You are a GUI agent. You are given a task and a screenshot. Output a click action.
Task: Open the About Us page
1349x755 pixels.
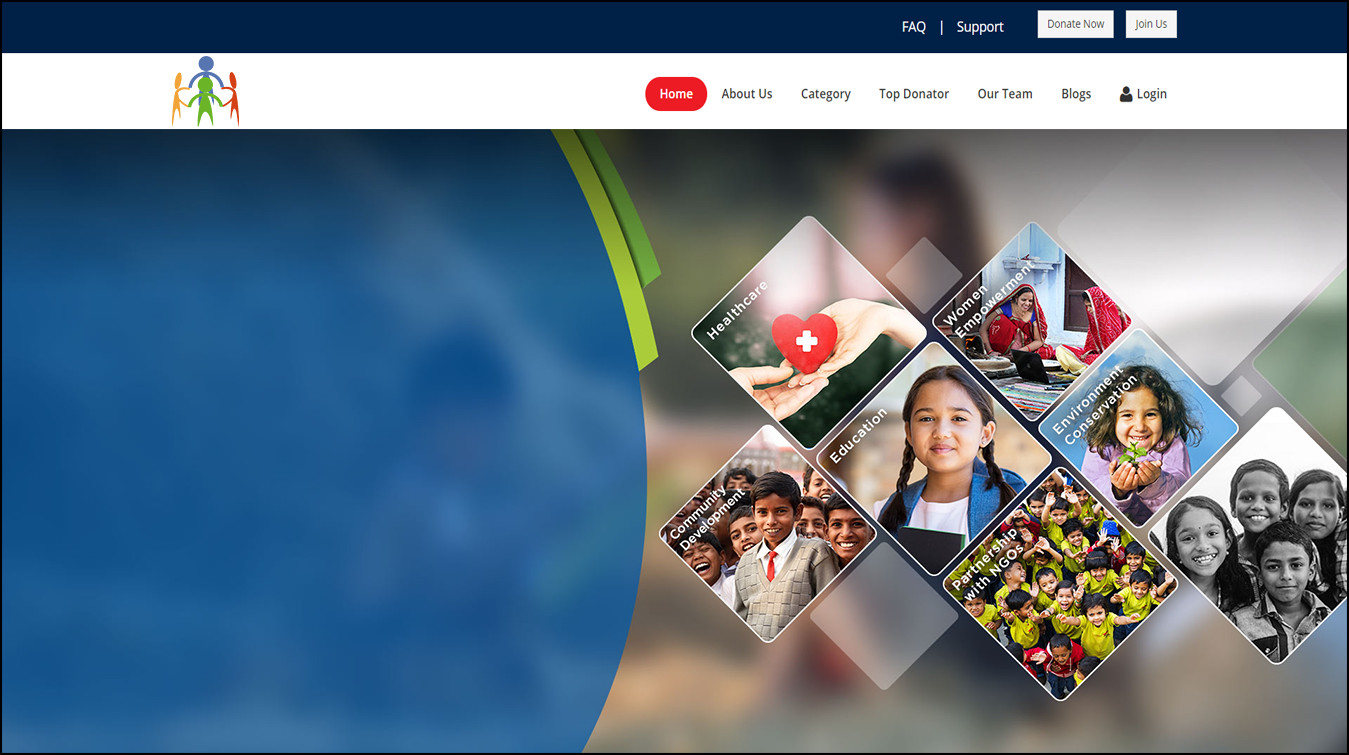pos(746,94)
